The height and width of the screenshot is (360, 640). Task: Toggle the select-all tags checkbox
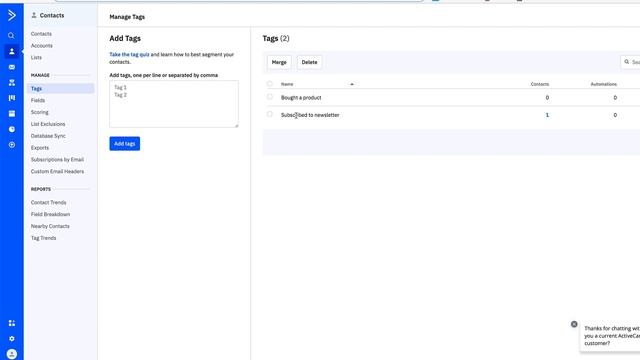click(269, 84)
